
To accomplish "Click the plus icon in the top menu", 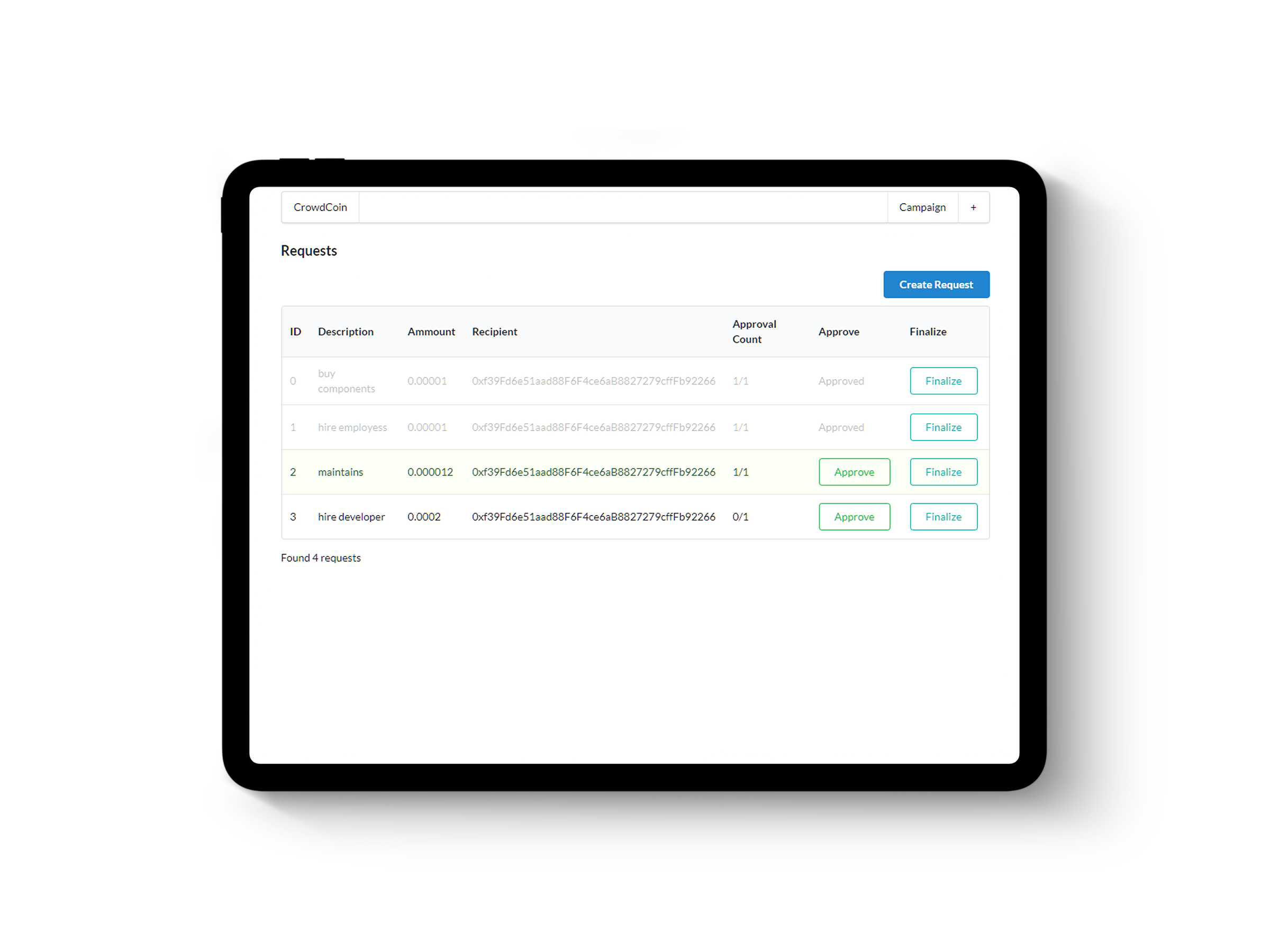I will [973, 207].
